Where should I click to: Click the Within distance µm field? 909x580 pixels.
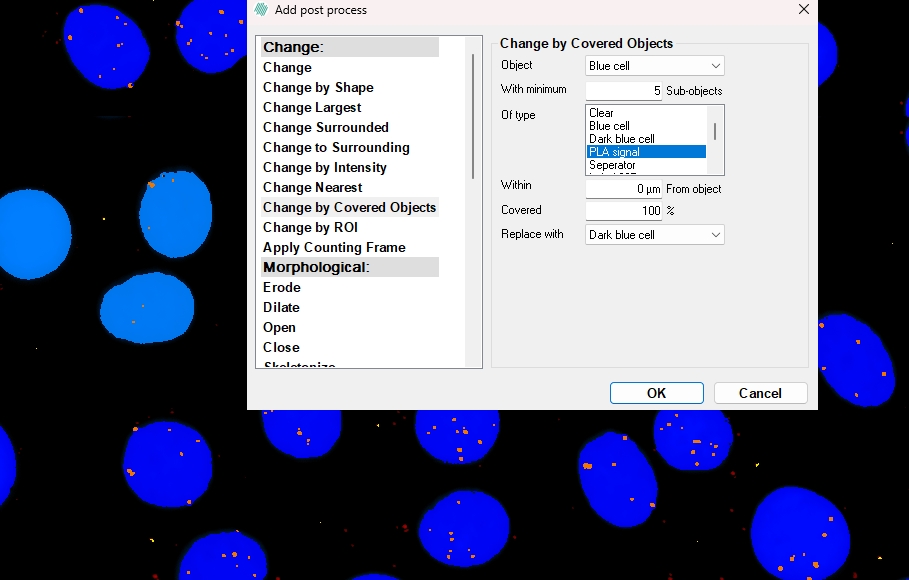[x=624, y=189]
